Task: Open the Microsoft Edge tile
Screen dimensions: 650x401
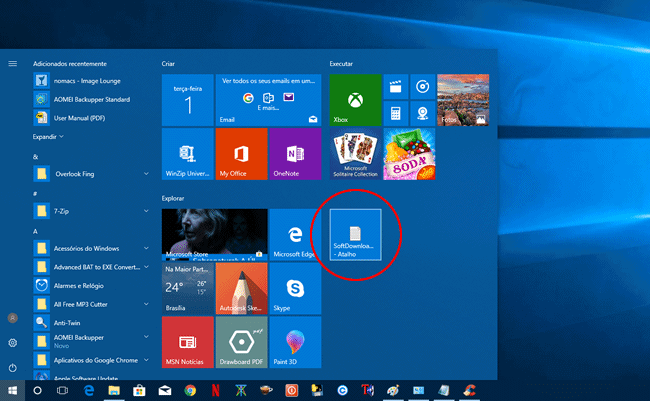Action: pyautogui.click(x=295, y=234)
